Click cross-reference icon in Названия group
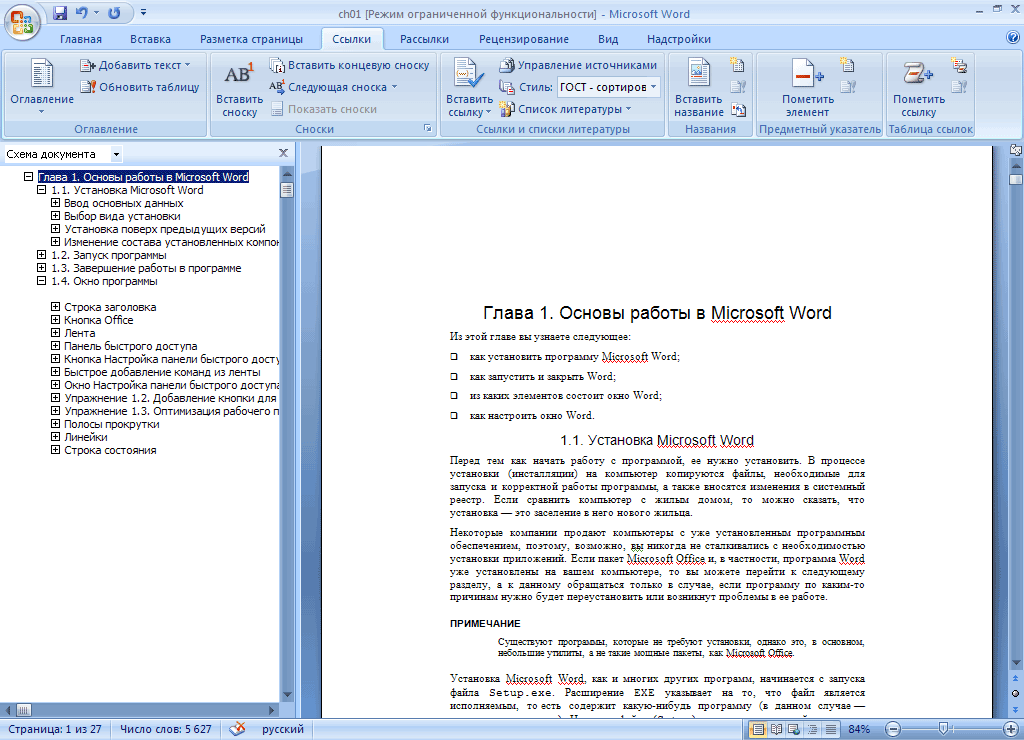The width and height of the screenshot is (1024, 740). click(738, 109)
